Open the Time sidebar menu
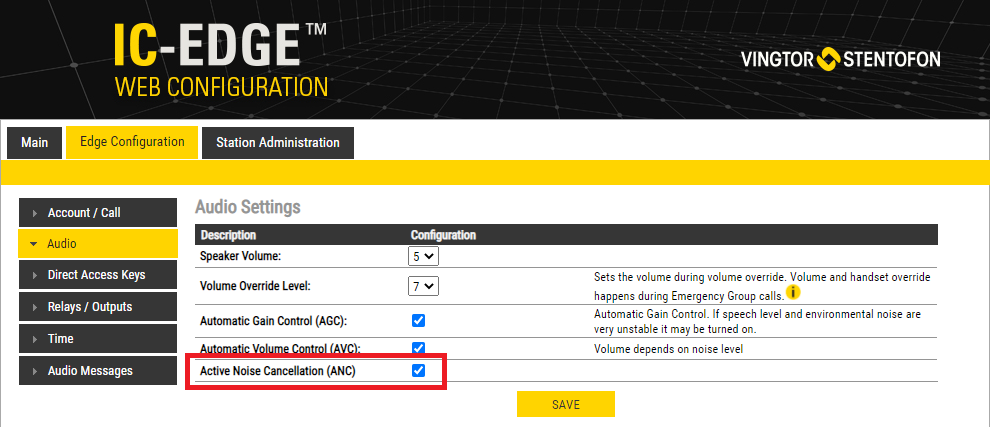The width and height of the screenshot is (990, 427). pos(98,339)
